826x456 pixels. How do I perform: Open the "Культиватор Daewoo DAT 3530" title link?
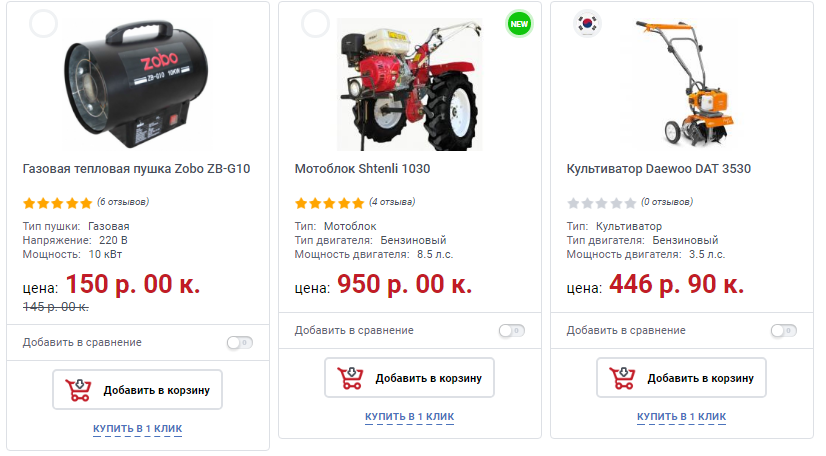658,169
